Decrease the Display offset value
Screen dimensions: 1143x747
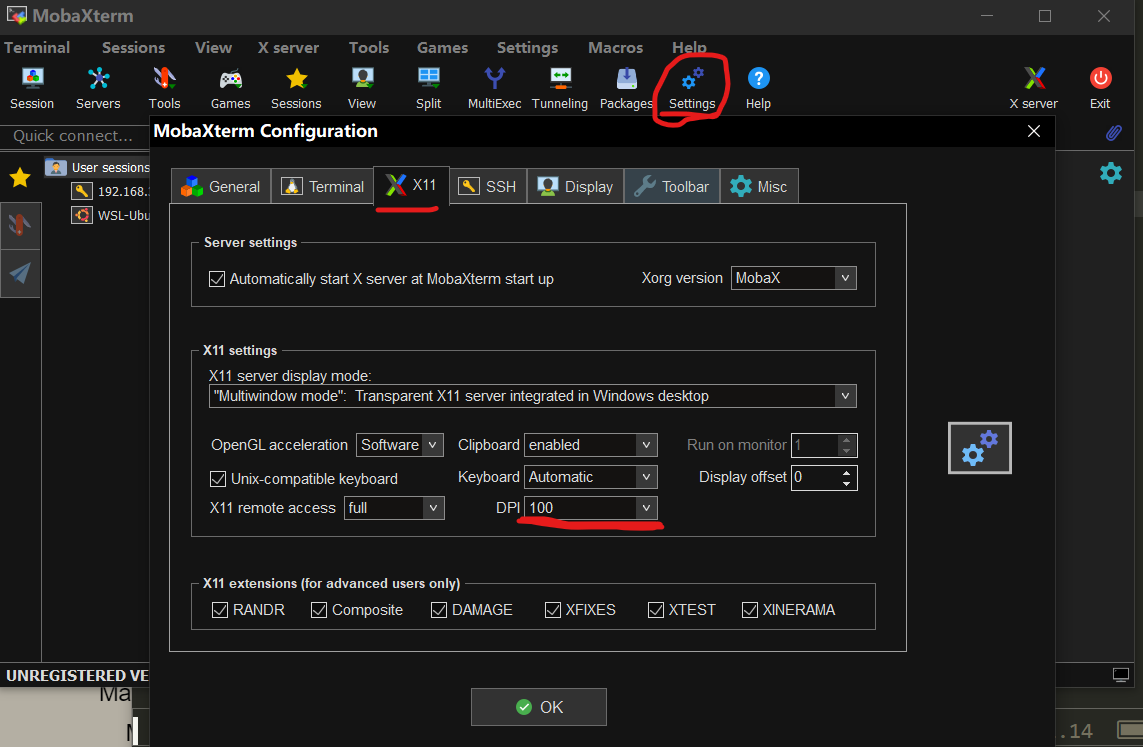(x=846, y=483)
